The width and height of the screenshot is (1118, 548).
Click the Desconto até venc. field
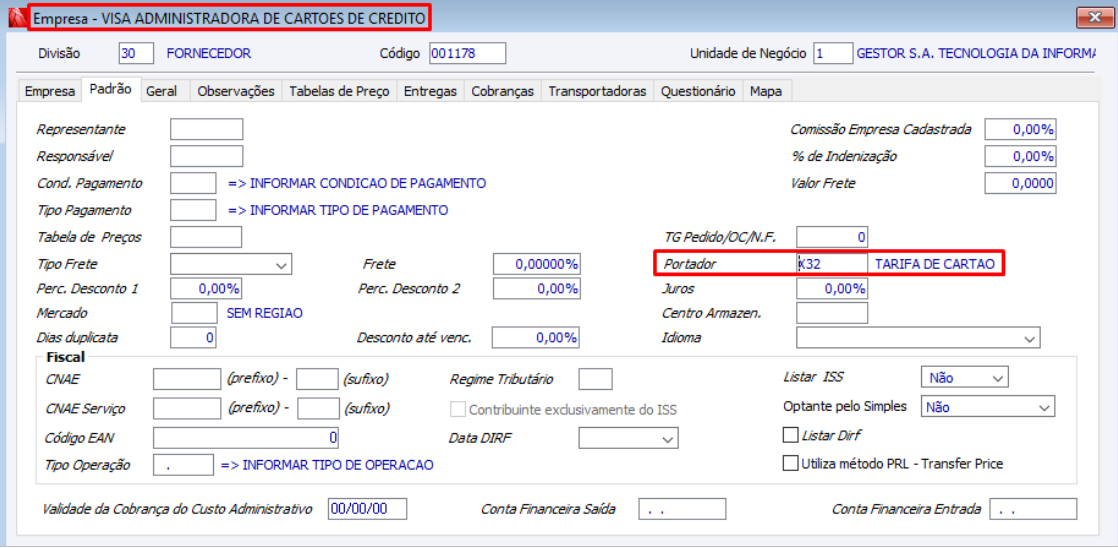tap(536, 338)
